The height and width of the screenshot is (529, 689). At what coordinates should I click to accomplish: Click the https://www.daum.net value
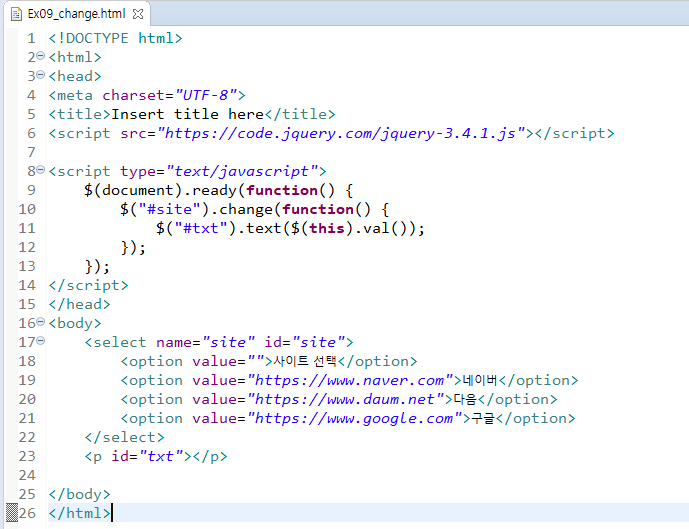346,399
